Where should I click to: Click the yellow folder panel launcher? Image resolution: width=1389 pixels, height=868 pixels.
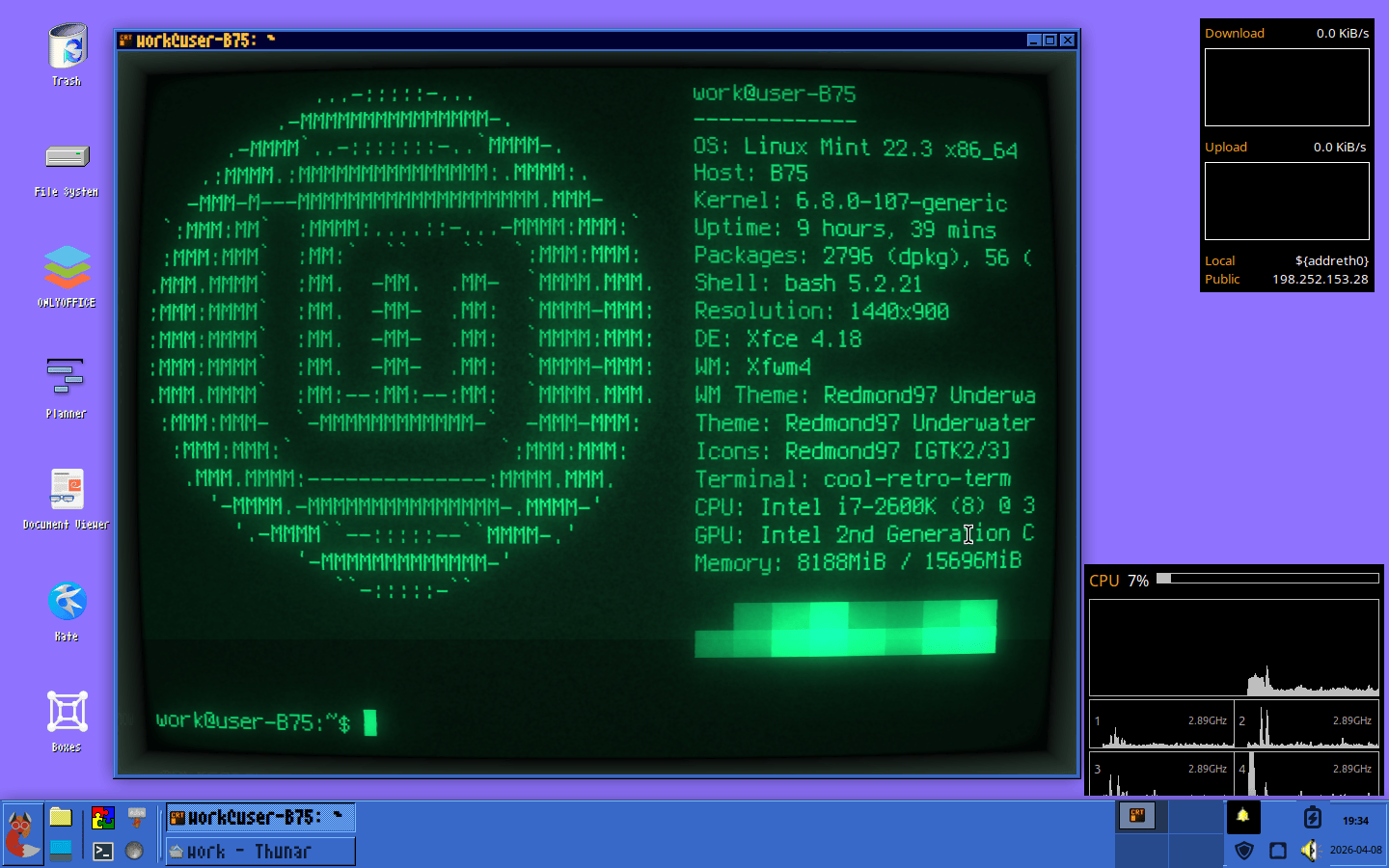click(61, 818)
